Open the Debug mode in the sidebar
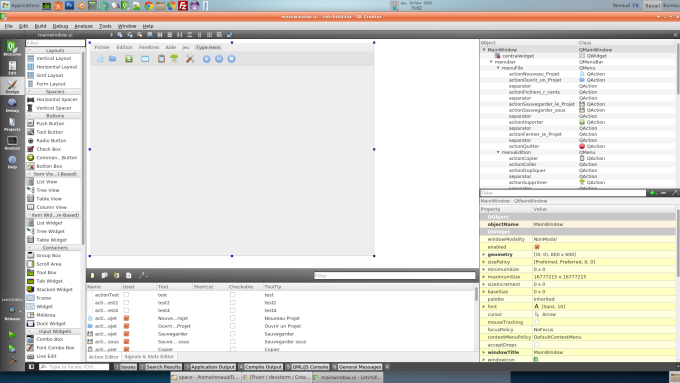Screen dimensions: 680x383 [12, 105]
